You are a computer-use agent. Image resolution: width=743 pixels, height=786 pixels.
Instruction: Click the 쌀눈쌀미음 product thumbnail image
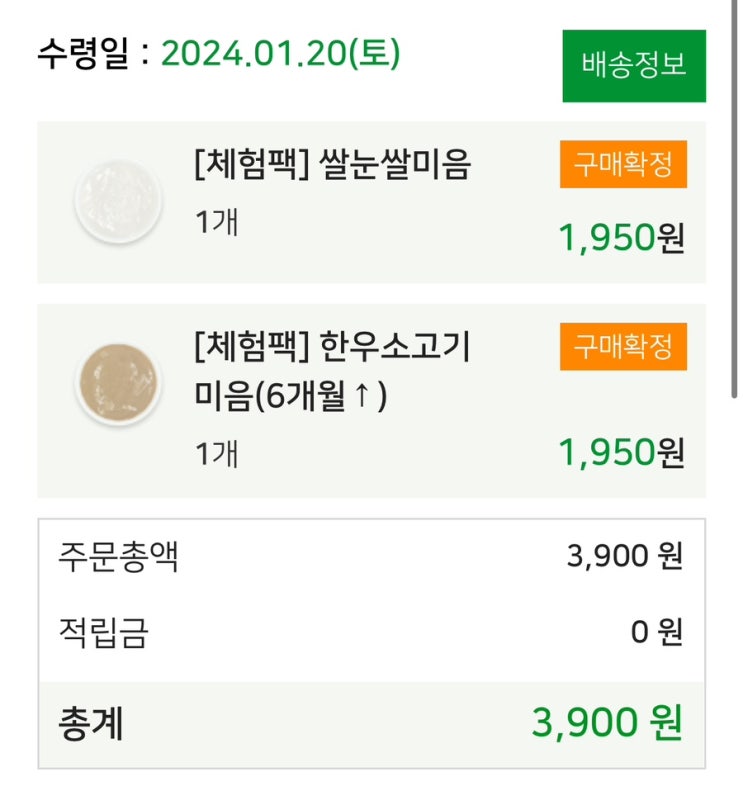(x=117, y=201)
